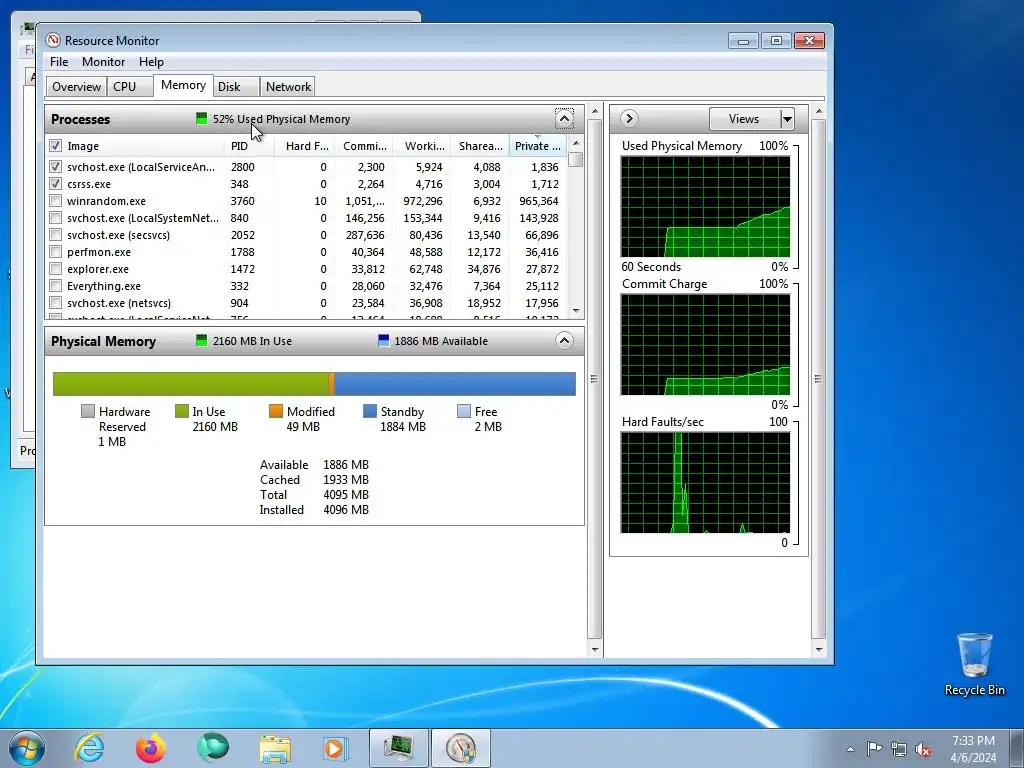
Task: Click main pane scrollbar down arrow
Action: point(594,649)
